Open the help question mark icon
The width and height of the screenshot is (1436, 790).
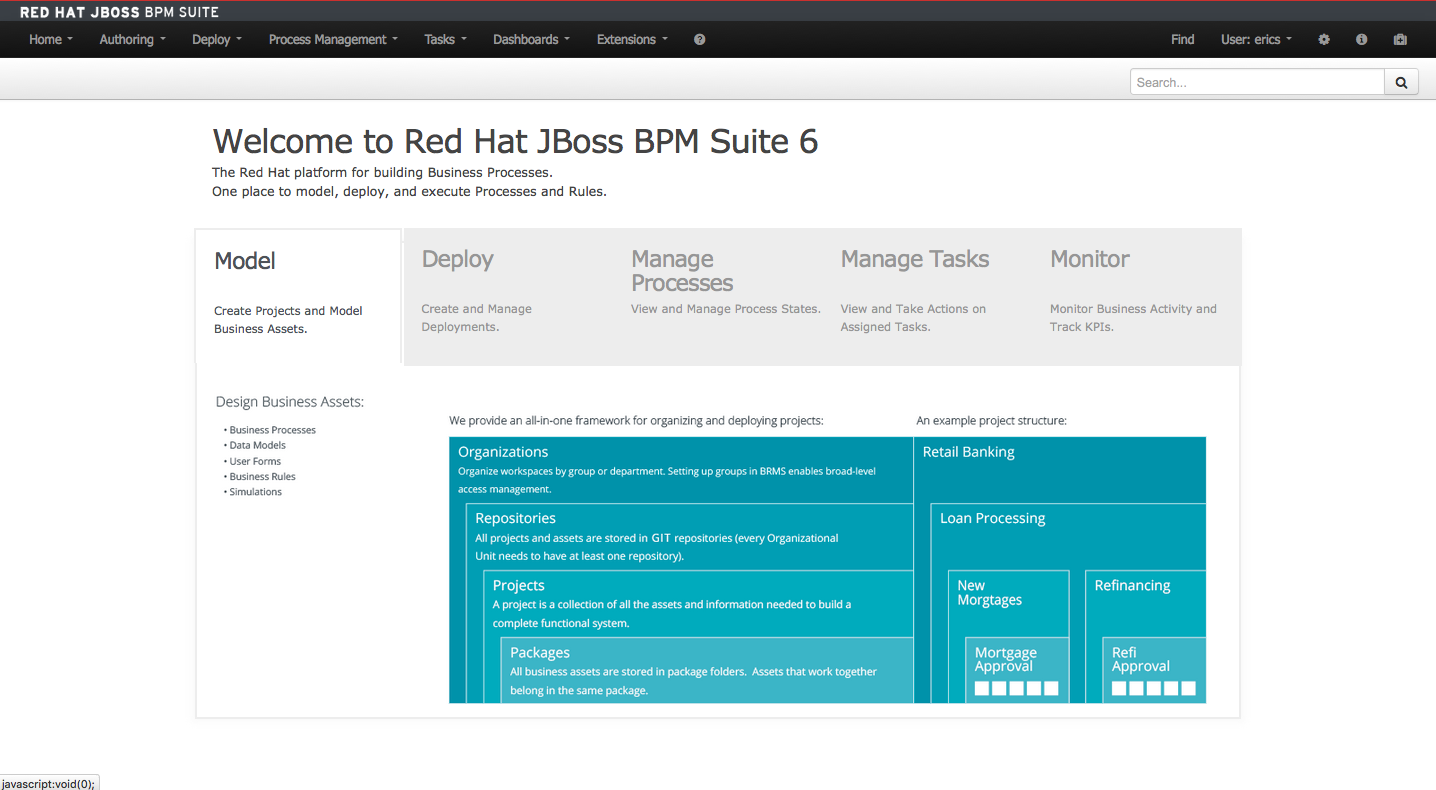[x=699, y=39]
